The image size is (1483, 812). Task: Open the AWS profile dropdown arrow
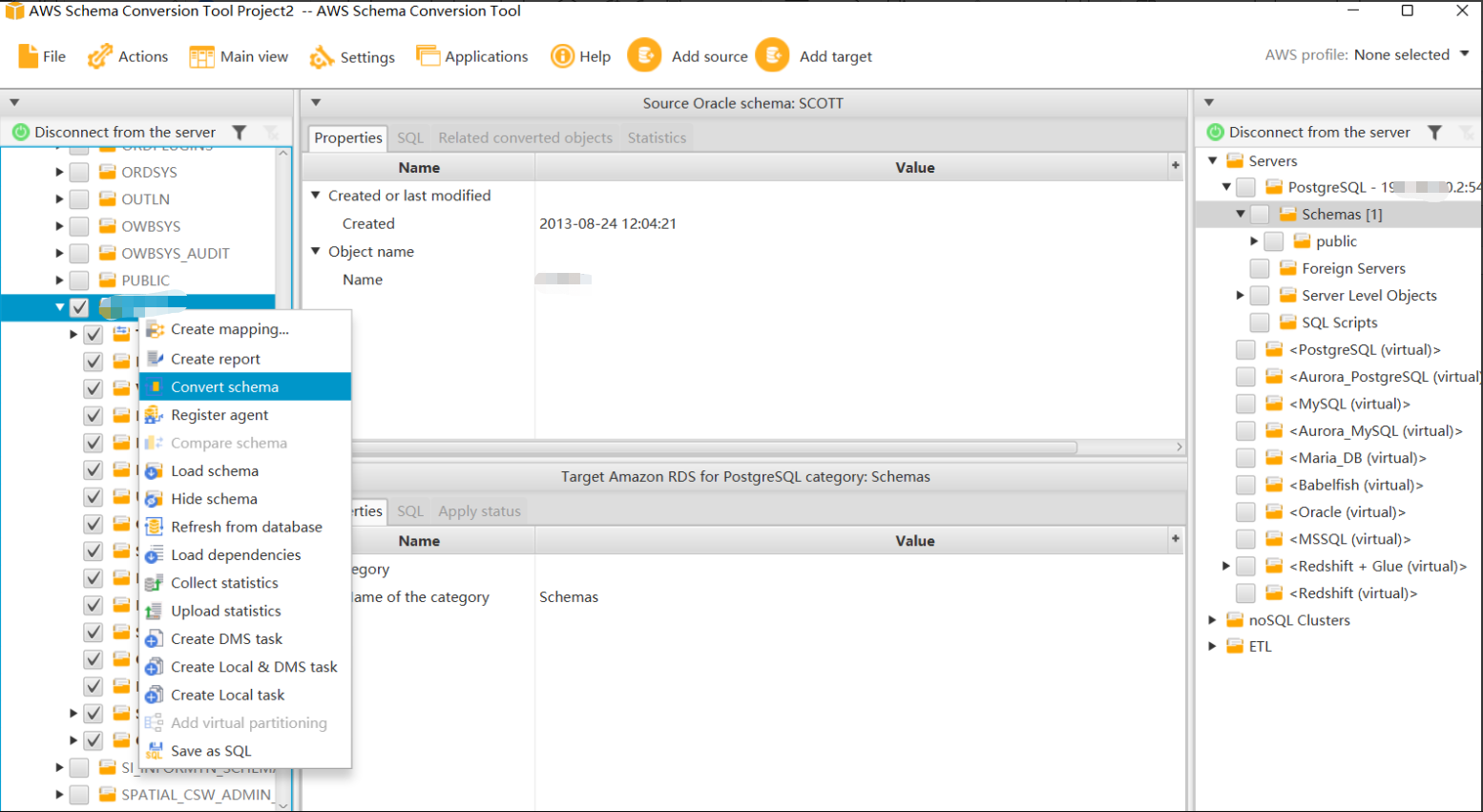(x=1465, y=54)
